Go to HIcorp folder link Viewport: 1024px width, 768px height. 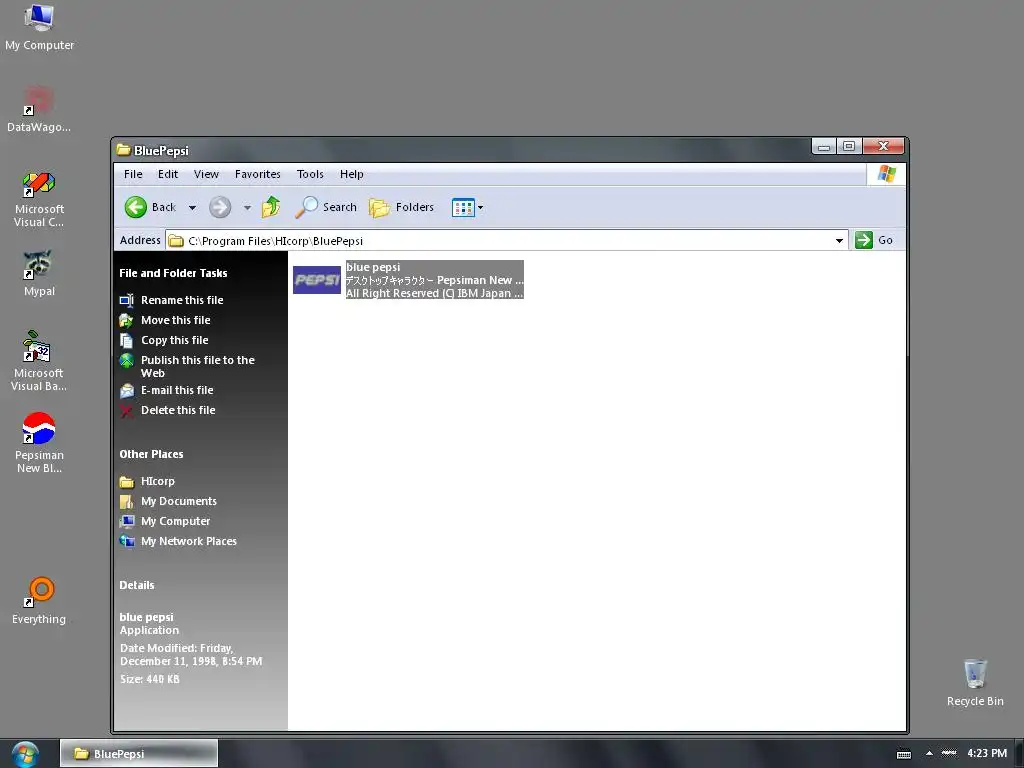(148, 481)
